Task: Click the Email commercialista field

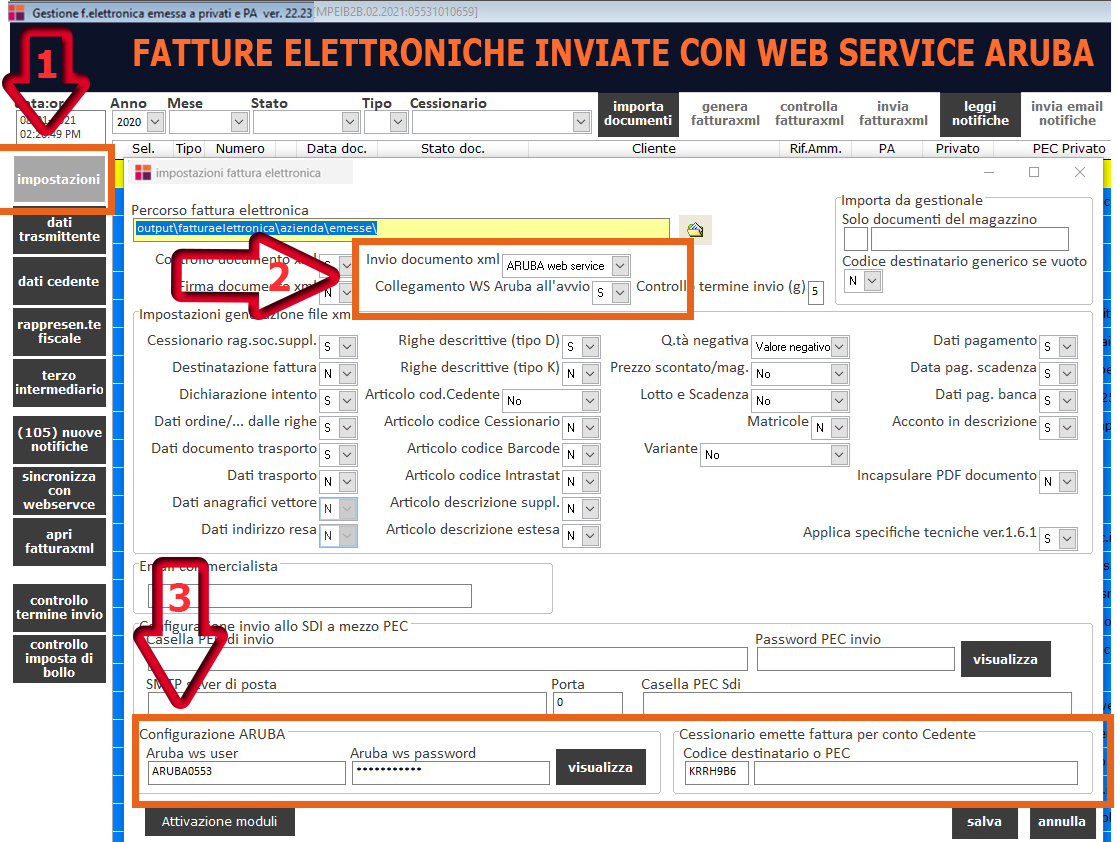Action: 310,596
